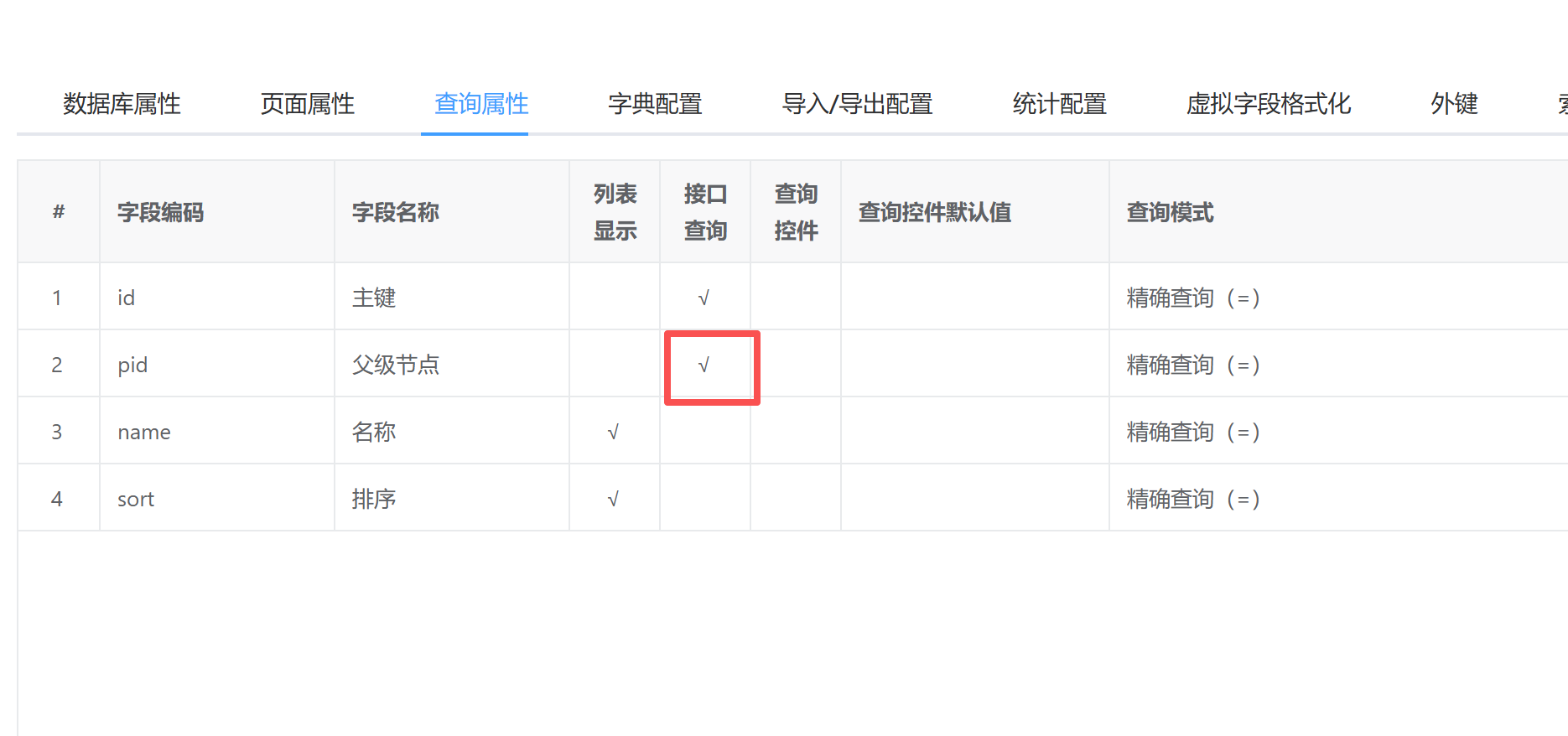Open the 页面属性 tab
Image resolution: width=1568 pixels, height=736 pixels.
(307, 104)
